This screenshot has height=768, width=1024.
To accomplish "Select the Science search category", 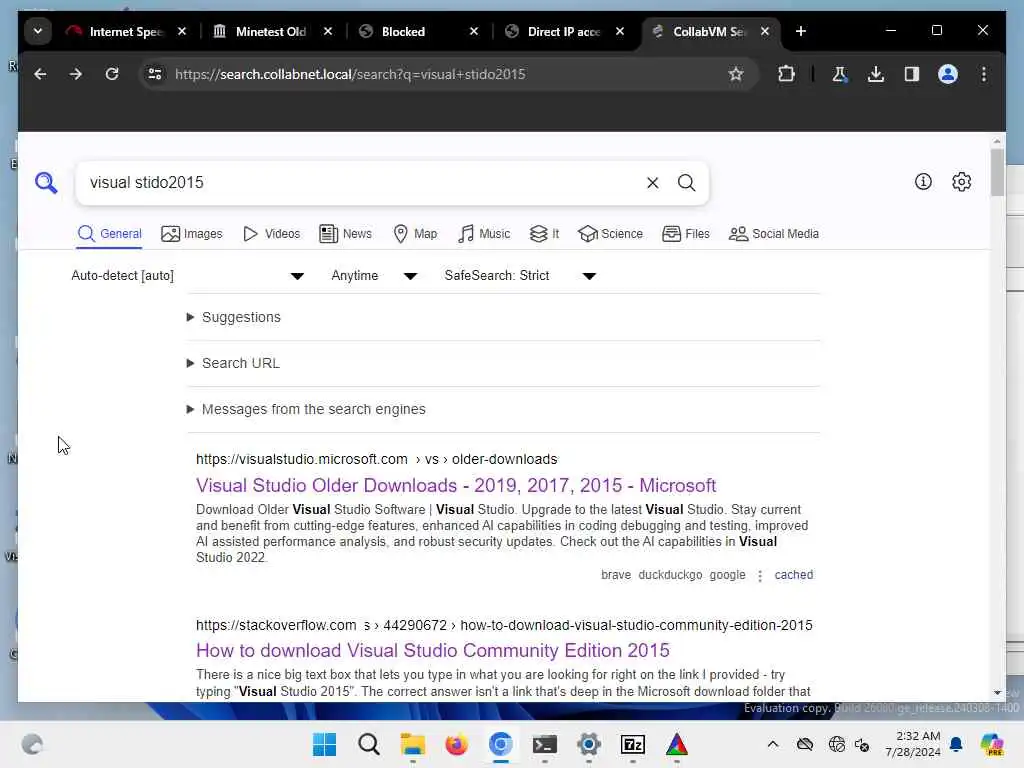I will pos(610,234).
